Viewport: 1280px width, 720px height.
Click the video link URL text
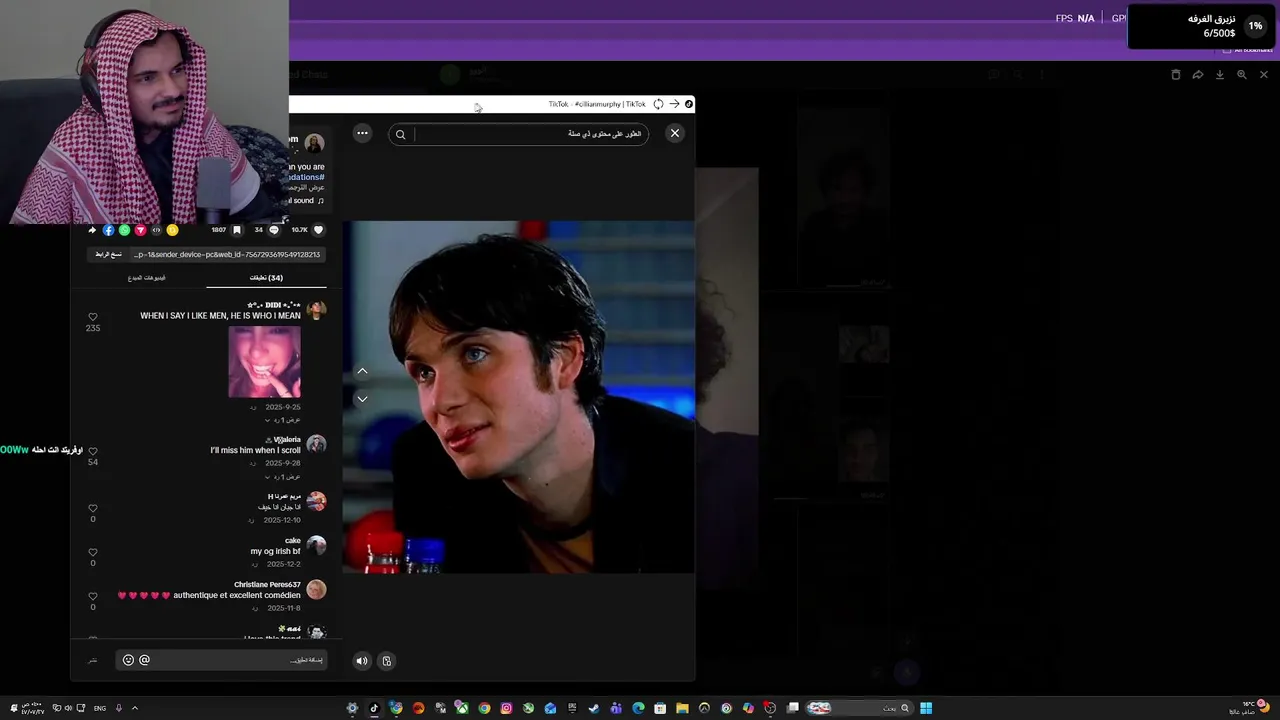pos(227,254)
